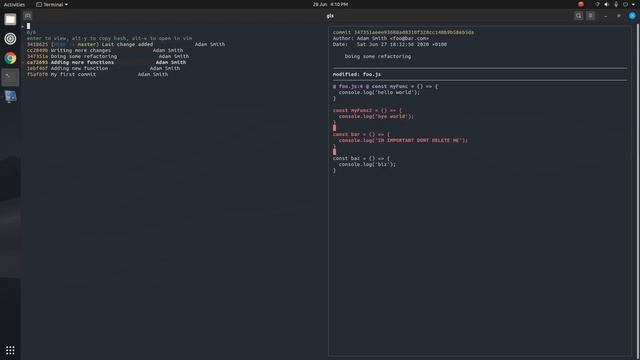
Task: Open the clock showing 4:10 PM
Action: (x=330, y=4)
